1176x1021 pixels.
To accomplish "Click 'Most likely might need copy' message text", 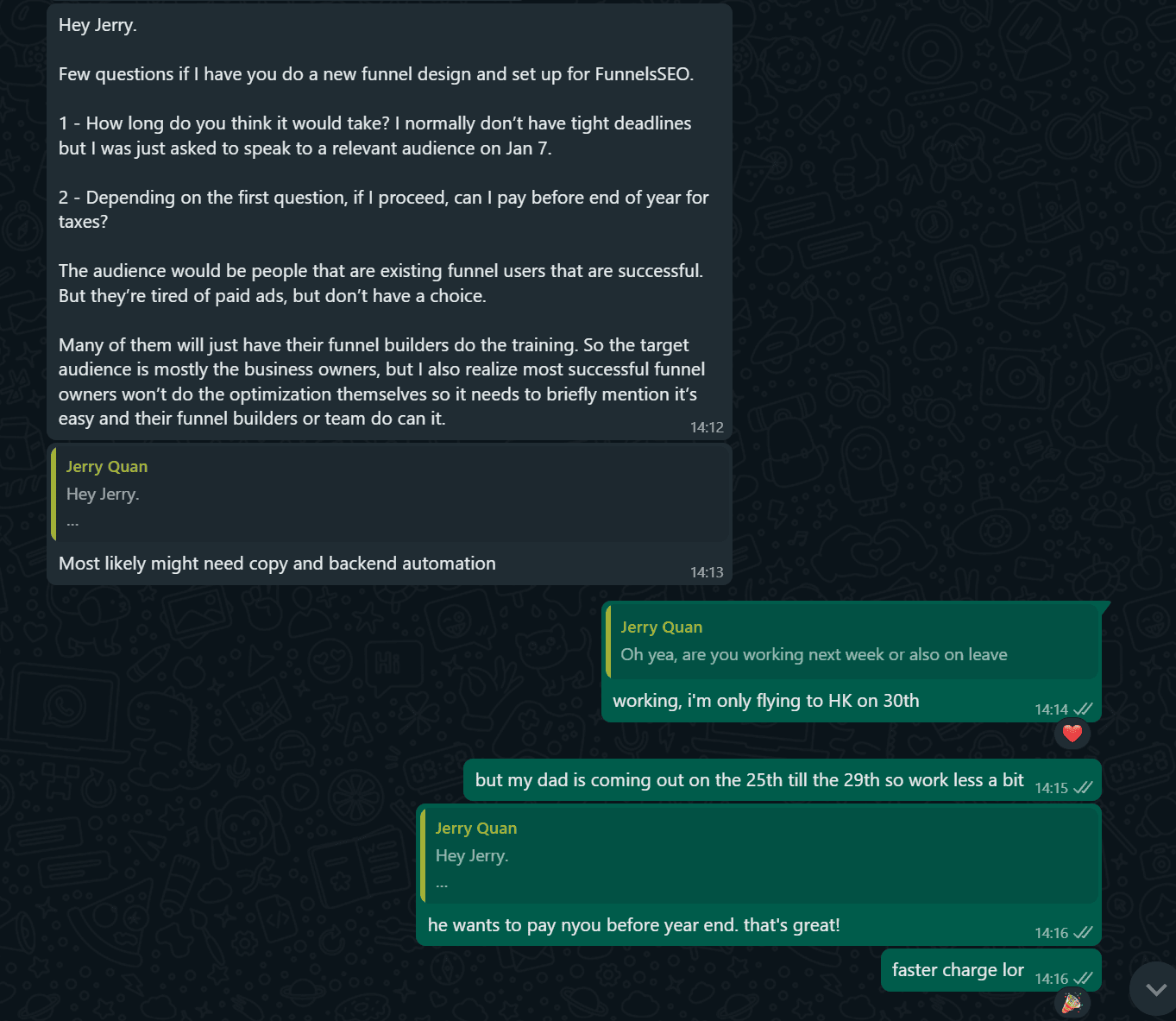I will pyautogui.click(x=277, y=564).
